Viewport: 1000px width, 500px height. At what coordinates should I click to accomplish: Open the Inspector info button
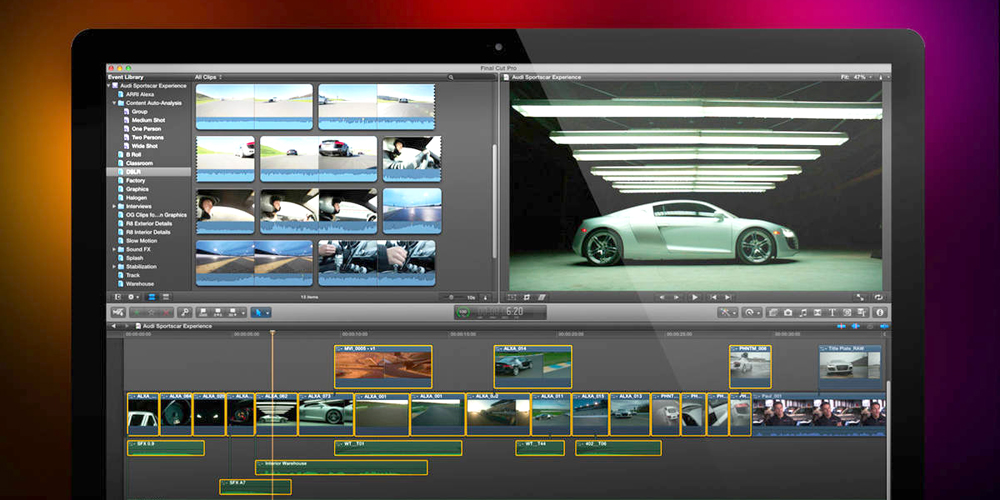coord(880,312)
